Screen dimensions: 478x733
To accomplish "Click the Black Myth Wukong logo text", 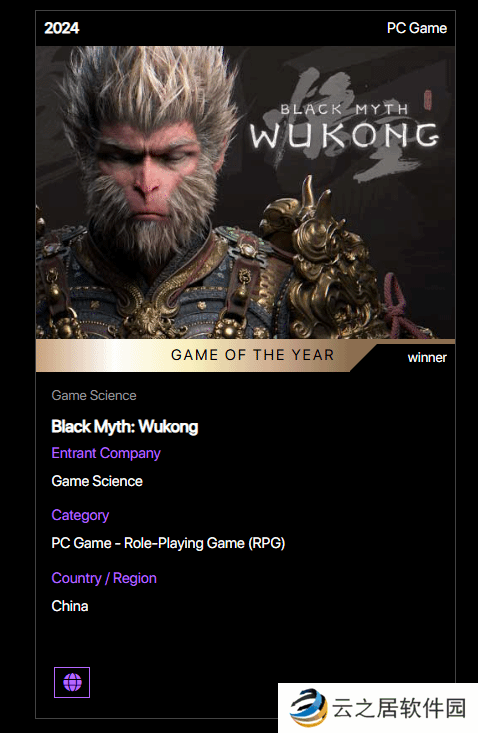I will [345, 127].
